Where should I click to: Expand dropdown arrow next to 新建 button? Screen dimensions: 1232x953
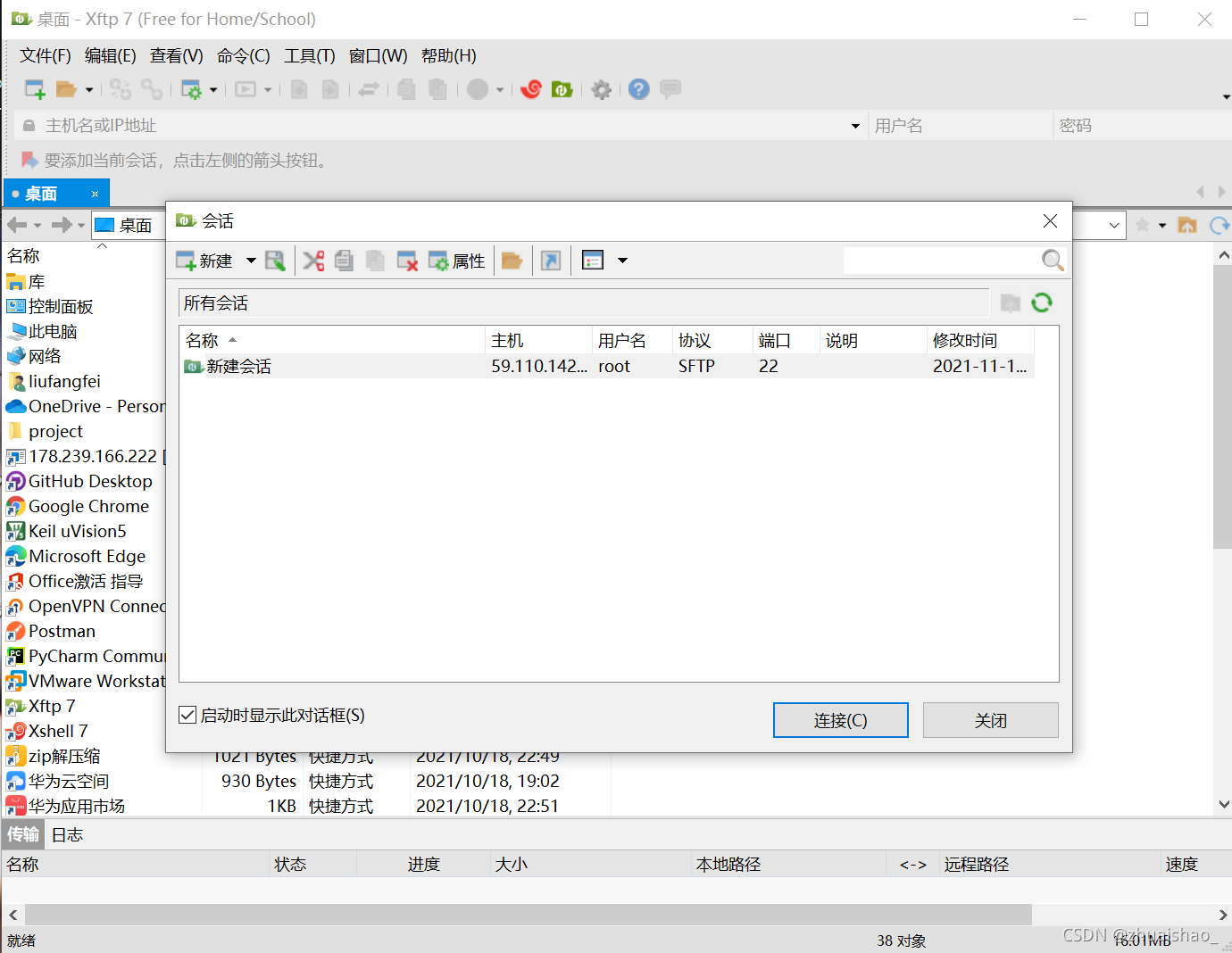(x=251, y=261)
